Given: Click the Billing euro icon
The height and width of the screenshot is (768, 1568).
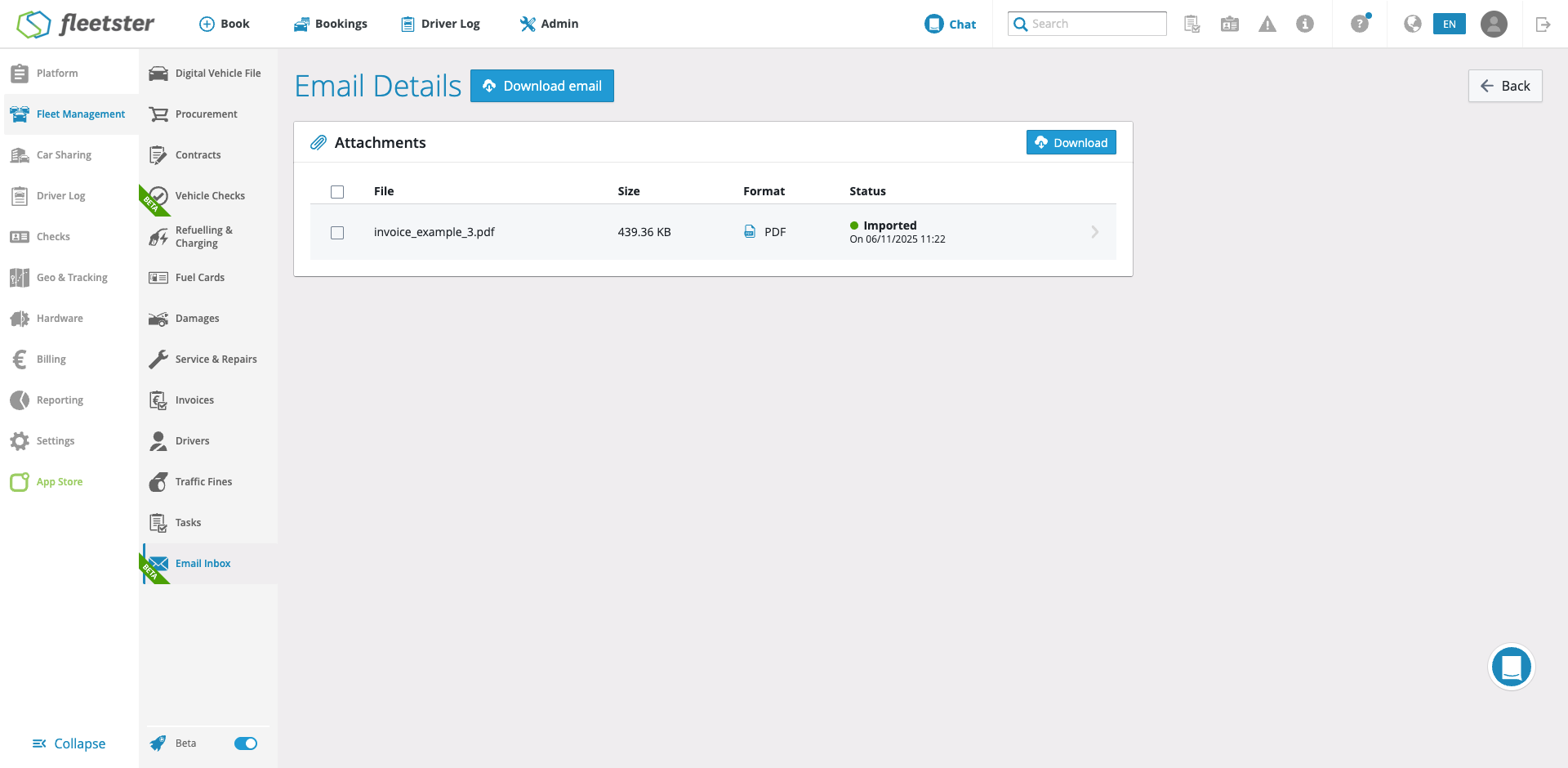Looking at the screenshot, I should 20,359.
